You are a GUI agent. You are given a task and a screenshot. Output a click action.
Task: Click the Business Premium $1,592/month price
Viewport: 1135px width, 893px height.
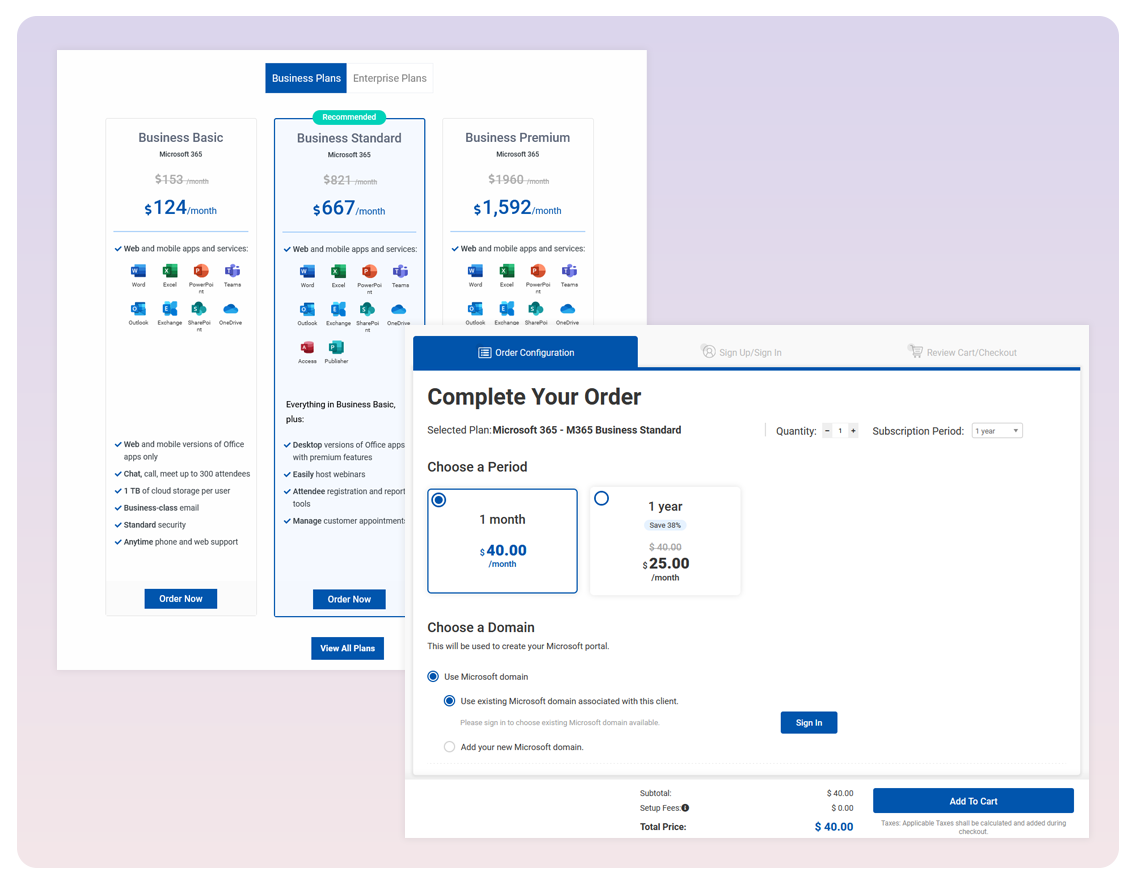pyautogui.click(x=518, y=208)
